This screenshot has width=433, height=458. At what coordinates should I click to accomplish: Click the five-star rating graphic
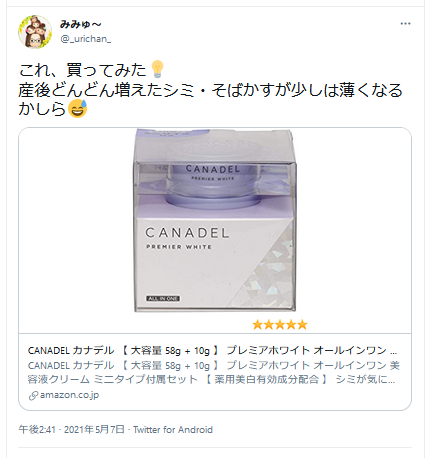(280, 325)
